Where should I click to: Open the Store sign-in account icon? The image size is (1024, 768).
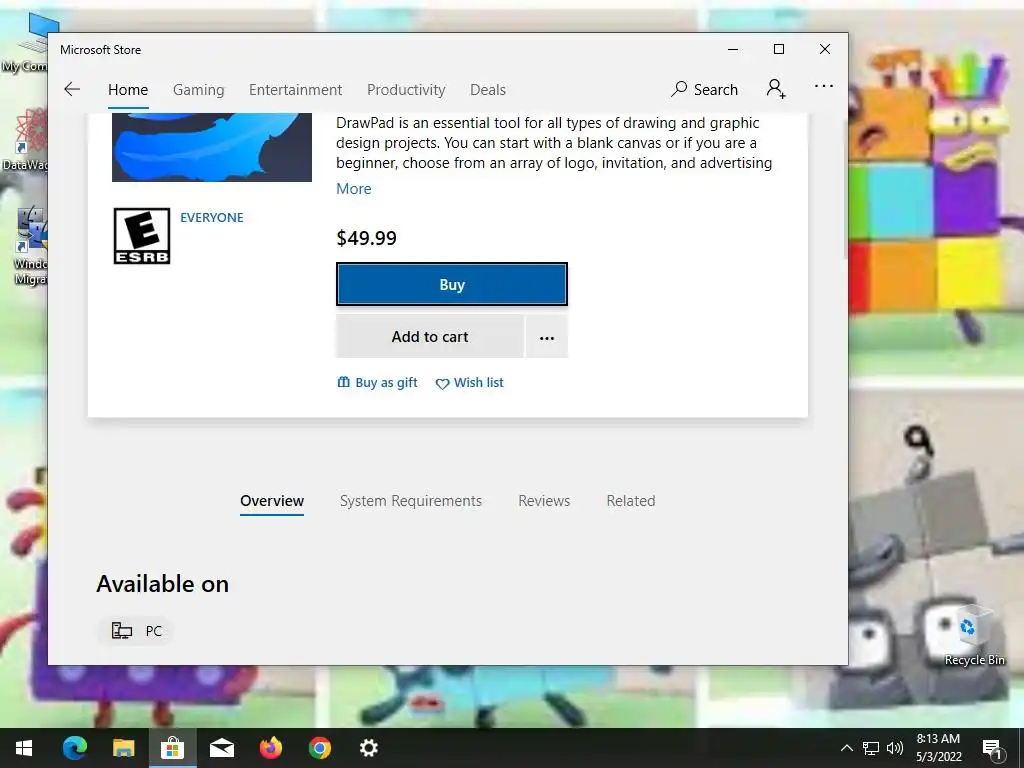776,89
